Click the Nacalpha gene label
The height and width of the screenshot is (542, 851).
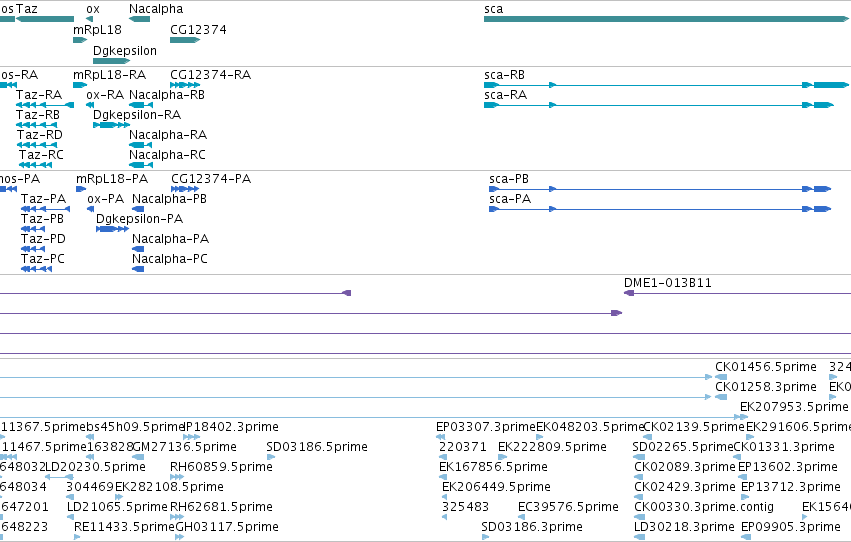[156, 9]
